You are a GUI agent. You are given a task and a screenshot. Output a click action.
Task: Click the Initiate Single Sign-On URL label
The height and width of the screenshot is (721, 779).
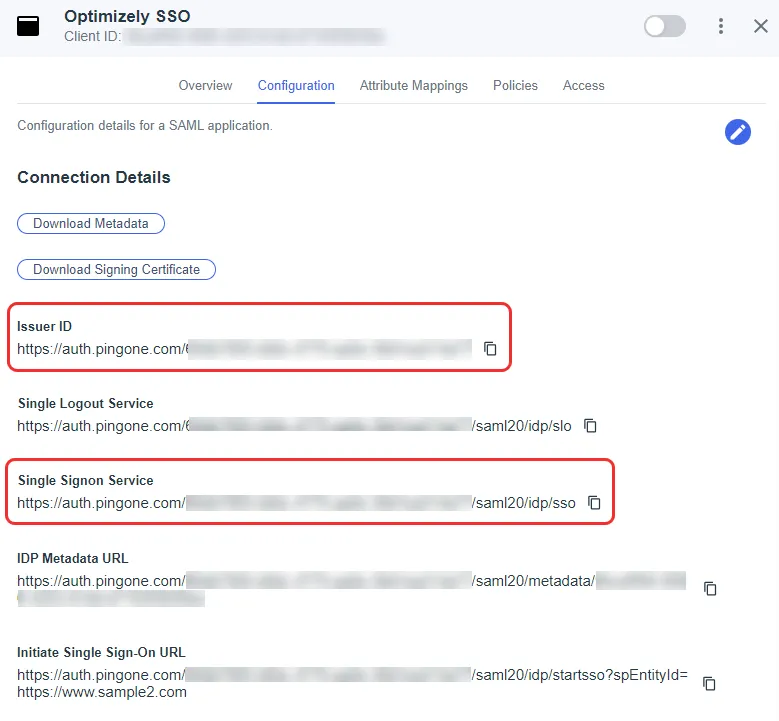[x=101, y=652]
